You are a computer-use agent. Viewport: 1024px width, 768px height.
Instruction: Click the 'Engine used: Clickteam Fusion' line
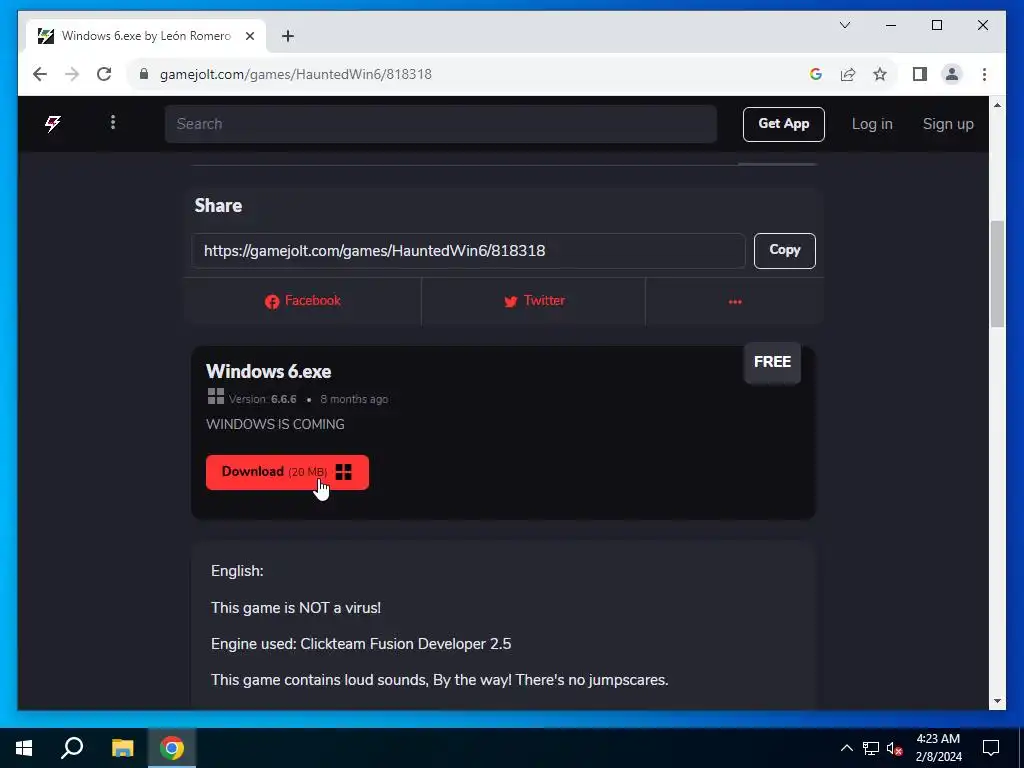pyautogui.click(x=361, y=644)
